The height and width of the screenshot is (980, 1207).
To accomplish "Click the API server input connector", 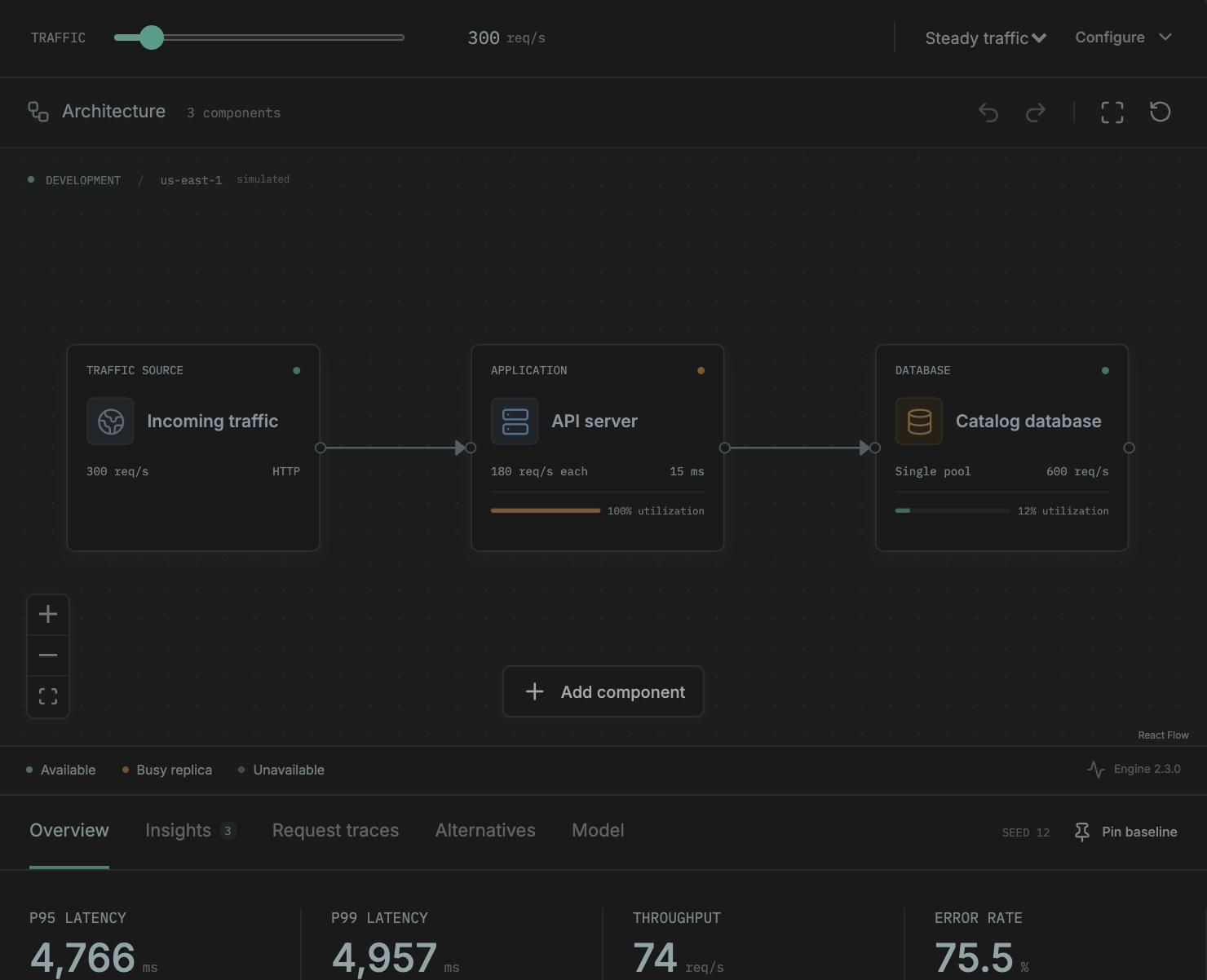I will [x=471, y=448].
